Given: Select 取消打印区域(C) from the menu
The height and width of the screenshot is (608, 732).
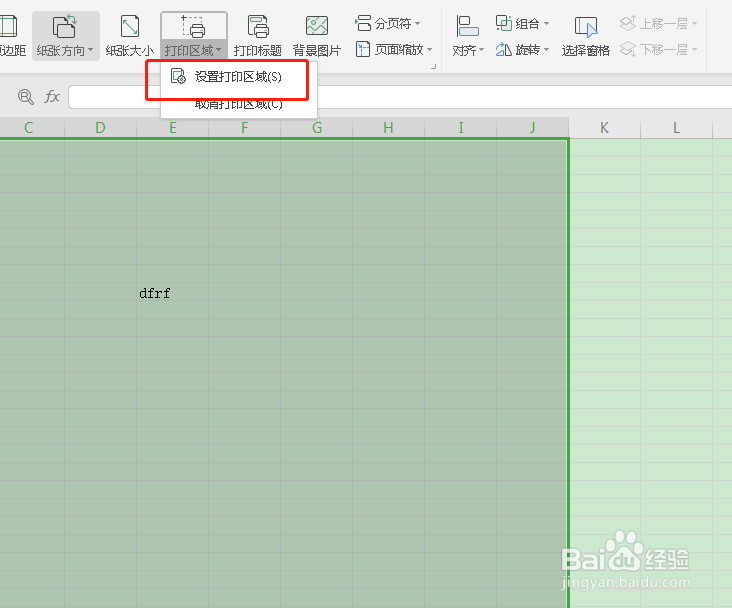Looking at the screenshot, I should (x=239, y=104).
